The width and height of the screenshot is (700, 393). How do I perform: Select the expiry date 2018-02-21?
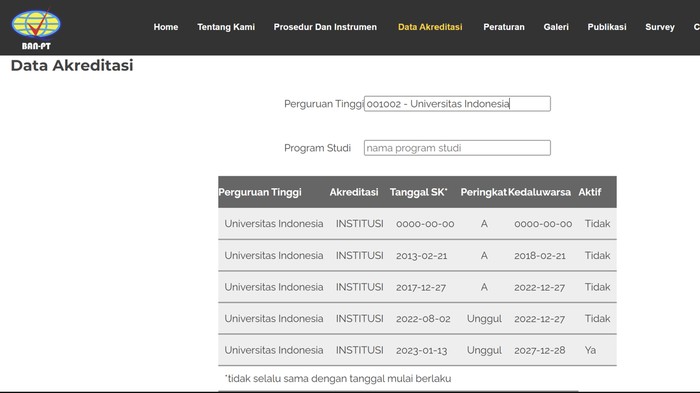click(x=540, y=255)
